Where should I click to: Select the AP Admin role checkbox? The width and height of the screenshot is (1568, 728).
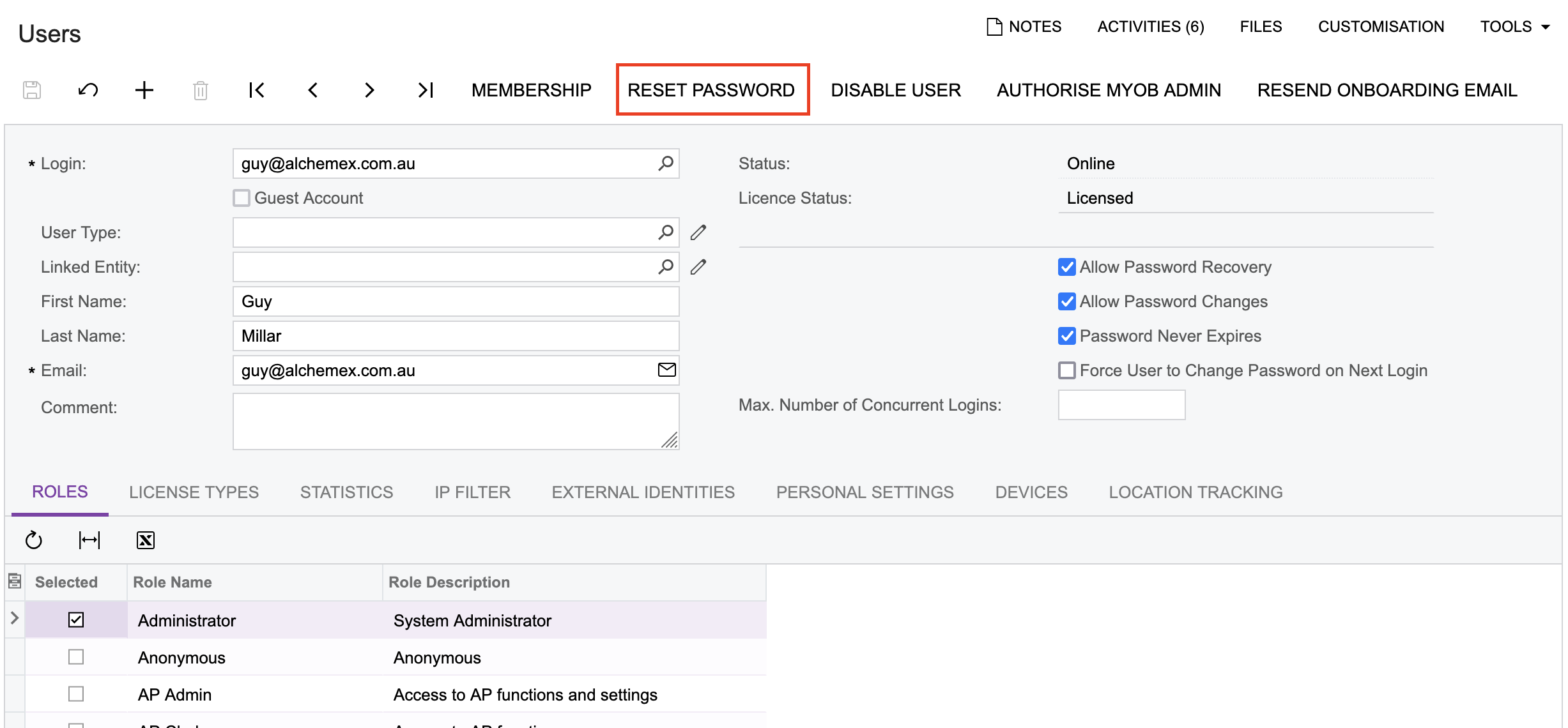[x=76, y=694]
